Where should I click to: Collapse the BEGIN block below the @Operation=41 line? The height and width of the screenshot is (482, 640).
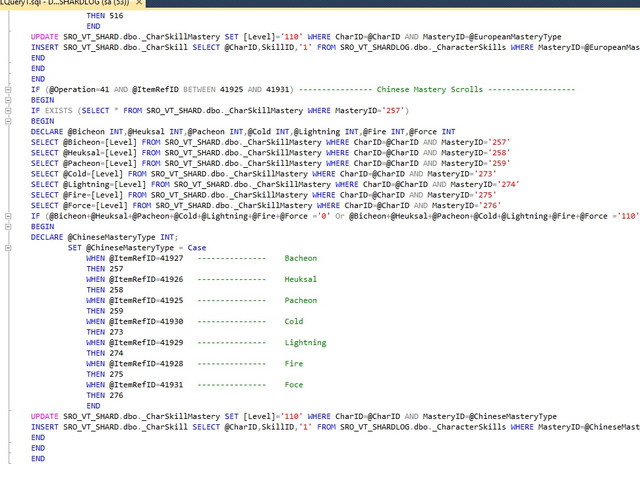[x=8, y=100]
